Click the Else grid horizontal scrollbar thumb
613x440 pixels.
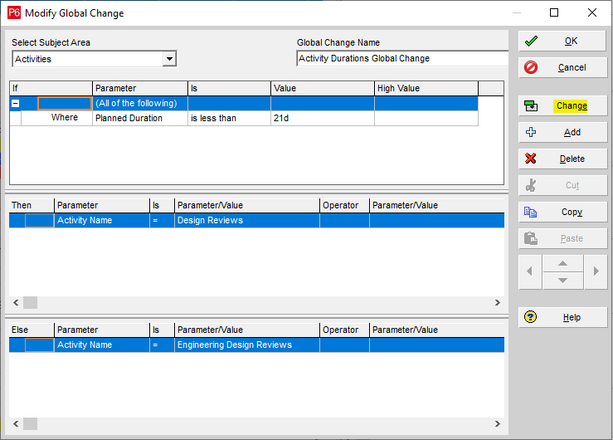pyautogui.click(x=30, y=424)
